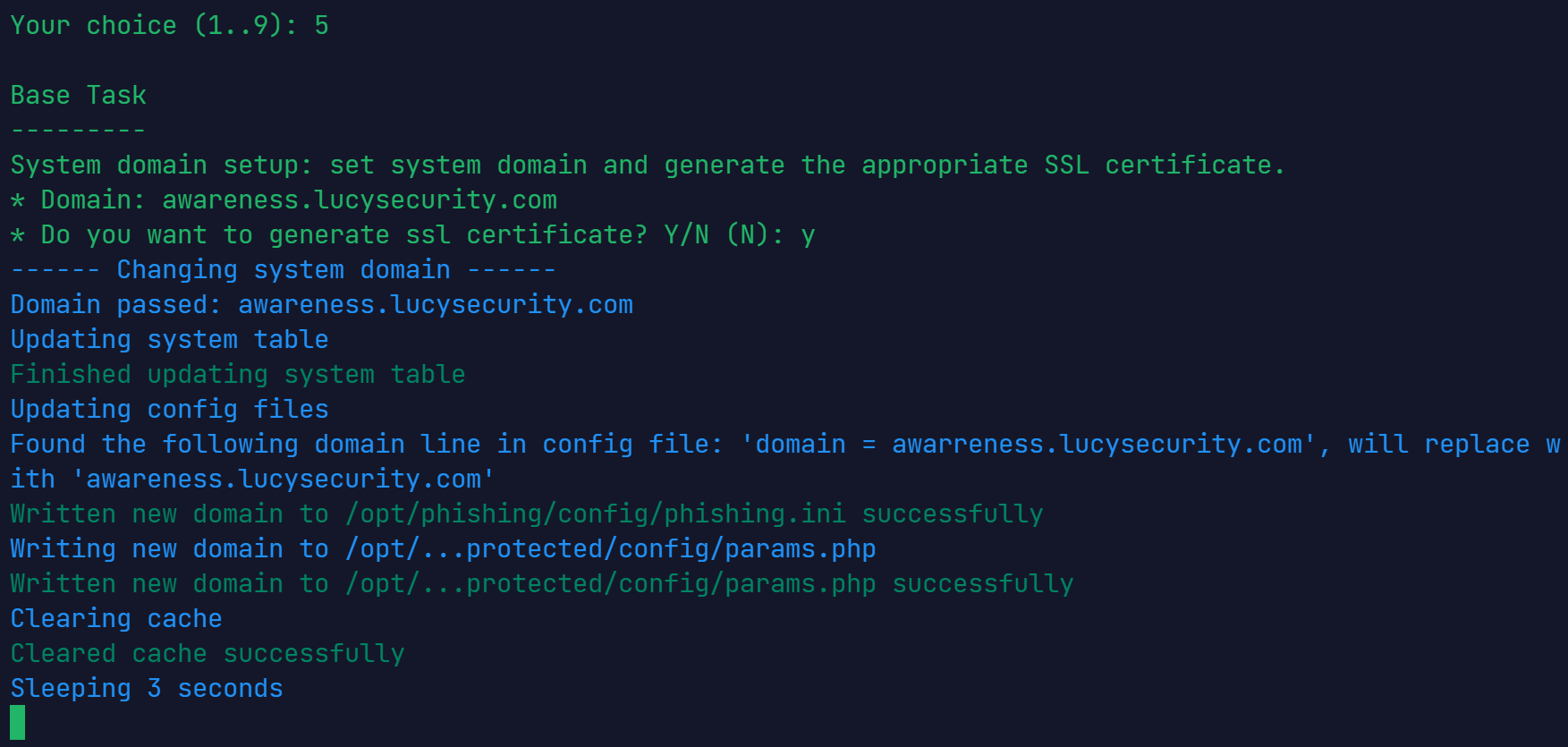Click the dashed underline below Base Task
This screenshot has height=747, width=1568.
[78, 131]
